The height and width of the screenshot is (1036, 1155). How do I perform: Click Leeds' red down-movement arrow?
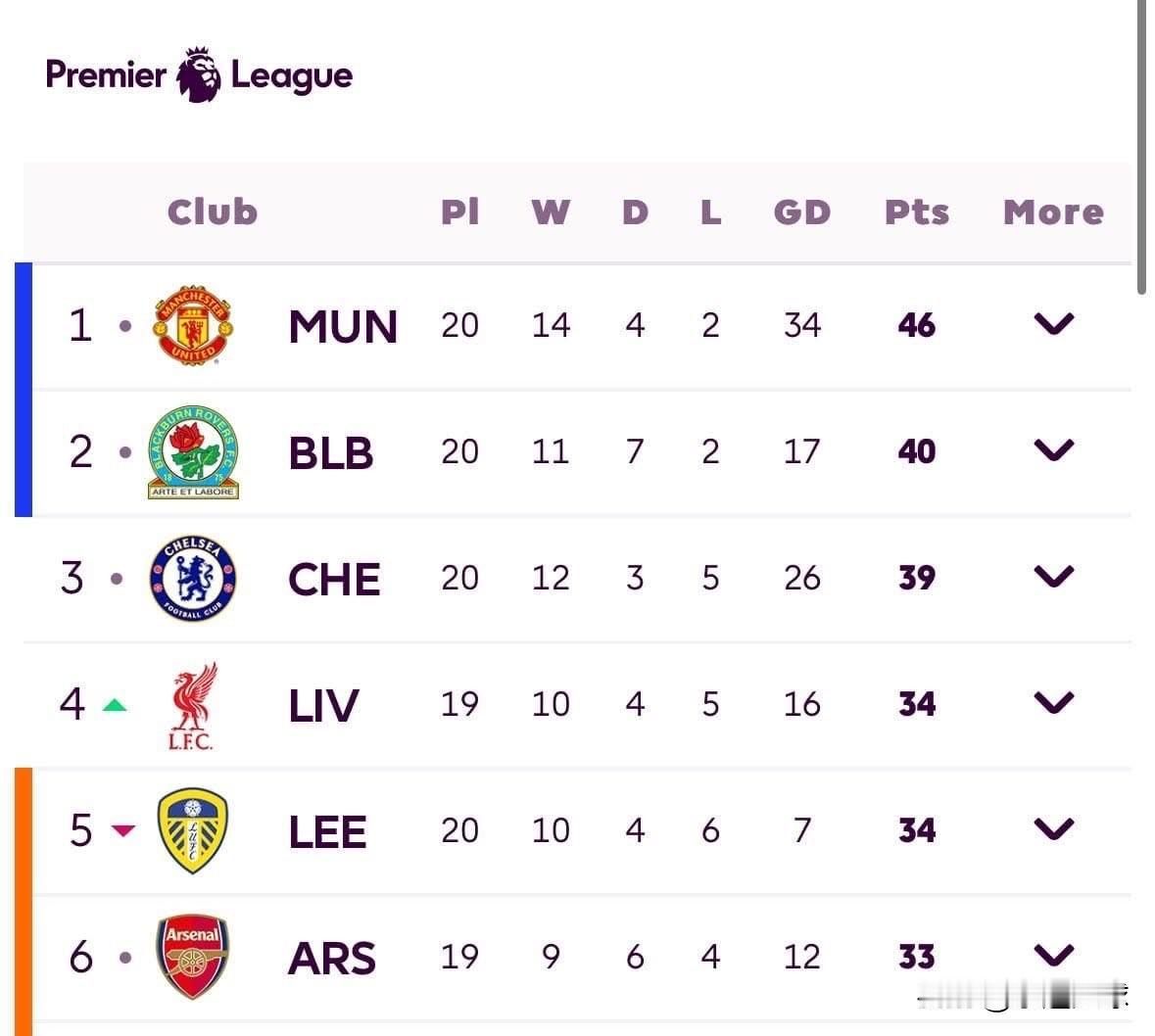tap(122, 830)
